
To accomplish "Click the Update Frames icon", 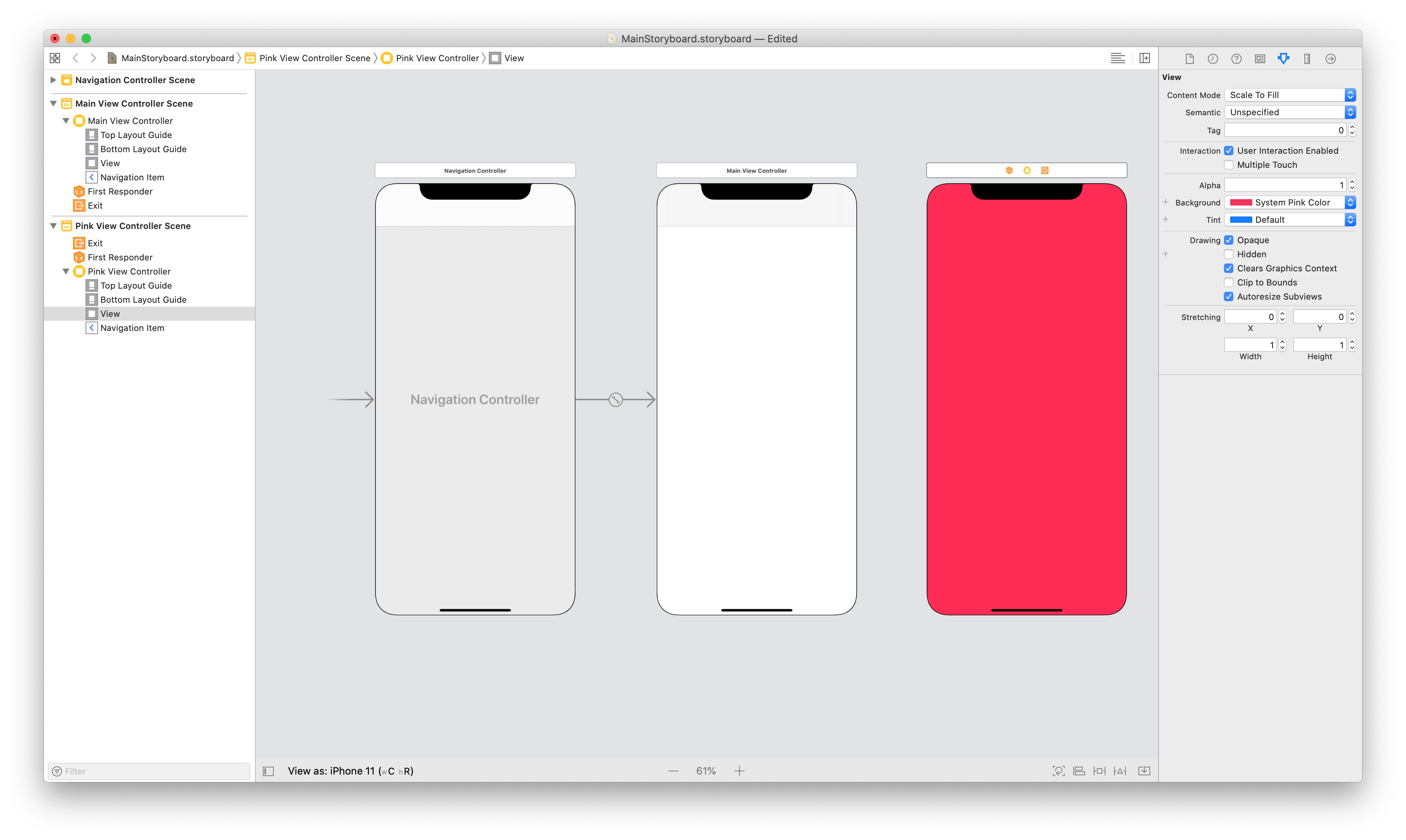I will 1058,770.
